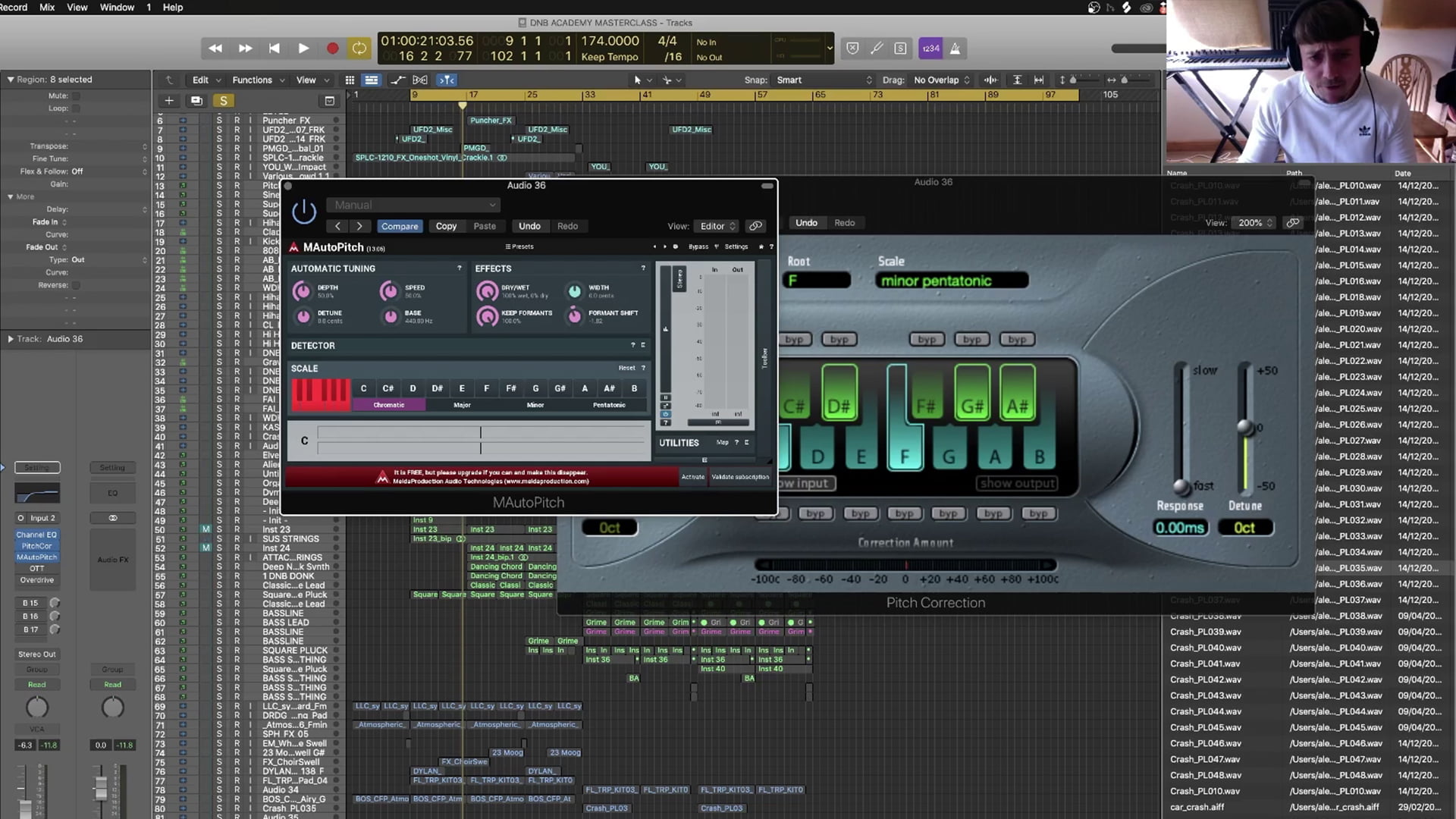
Task: Open MAutoPitch Settings
Action: pos(736,246)
